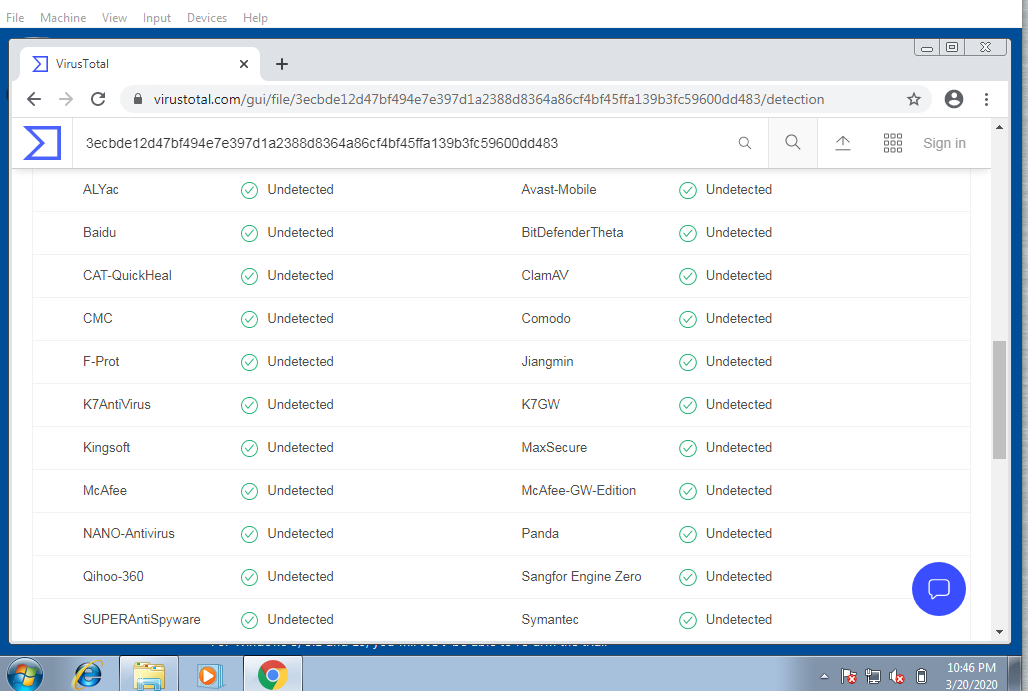Click the F-Prot engine name
The height and width of the screenshot is (691, 1028).
pyautogui.click(x=101, y=361)
